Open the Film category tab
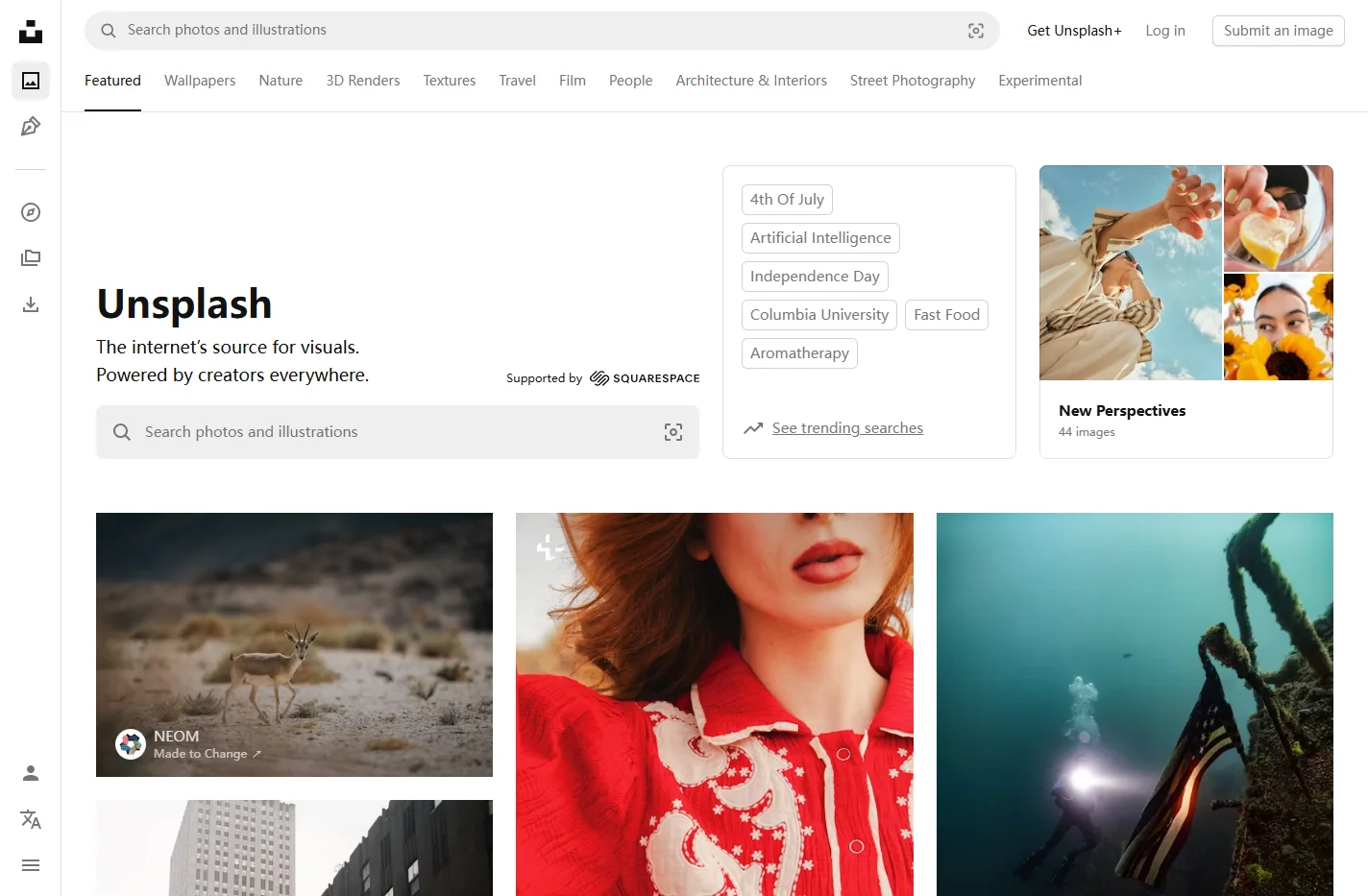1368x896 pixels. 573,81
